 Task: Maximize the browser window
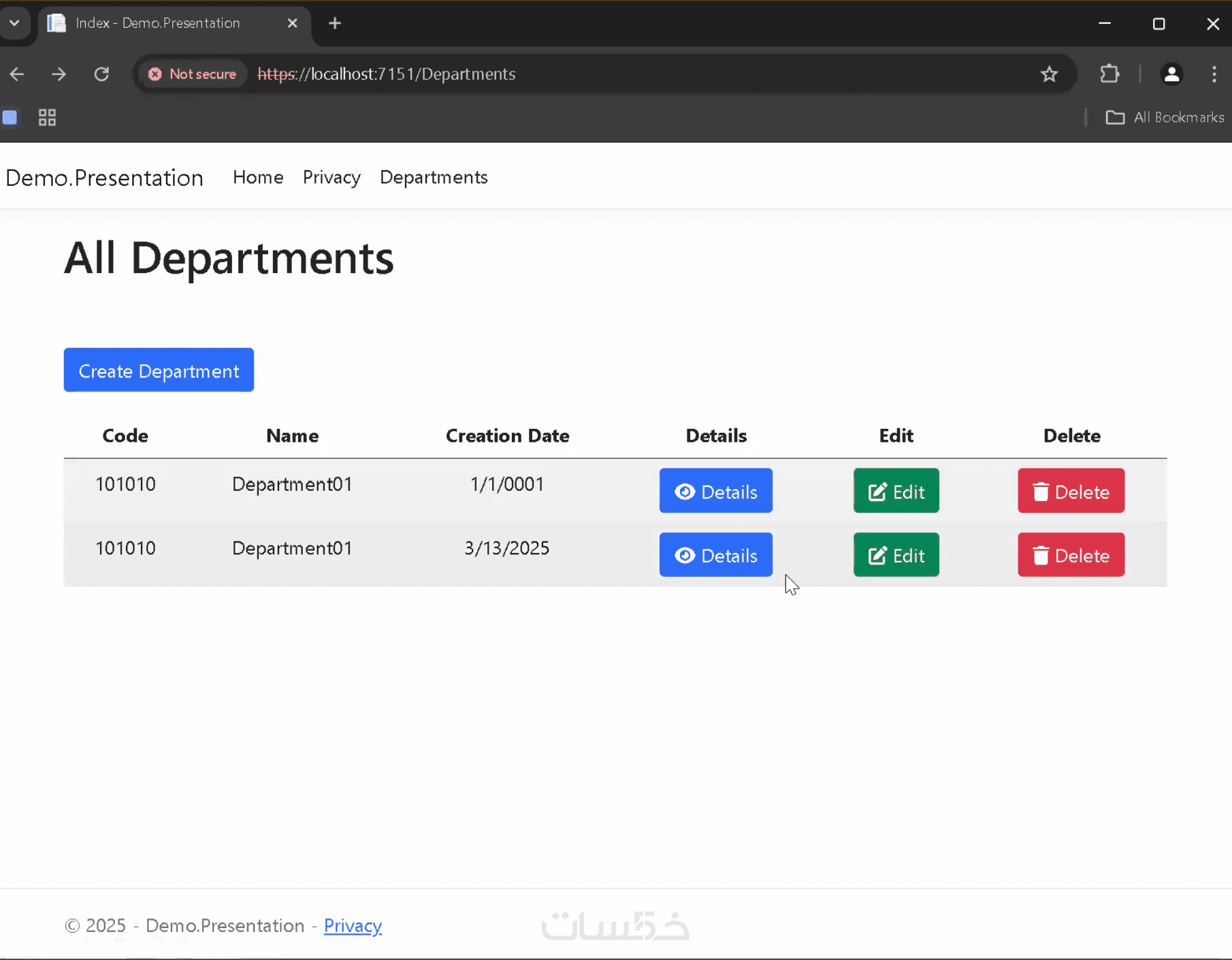click(x=1159, y=24)
